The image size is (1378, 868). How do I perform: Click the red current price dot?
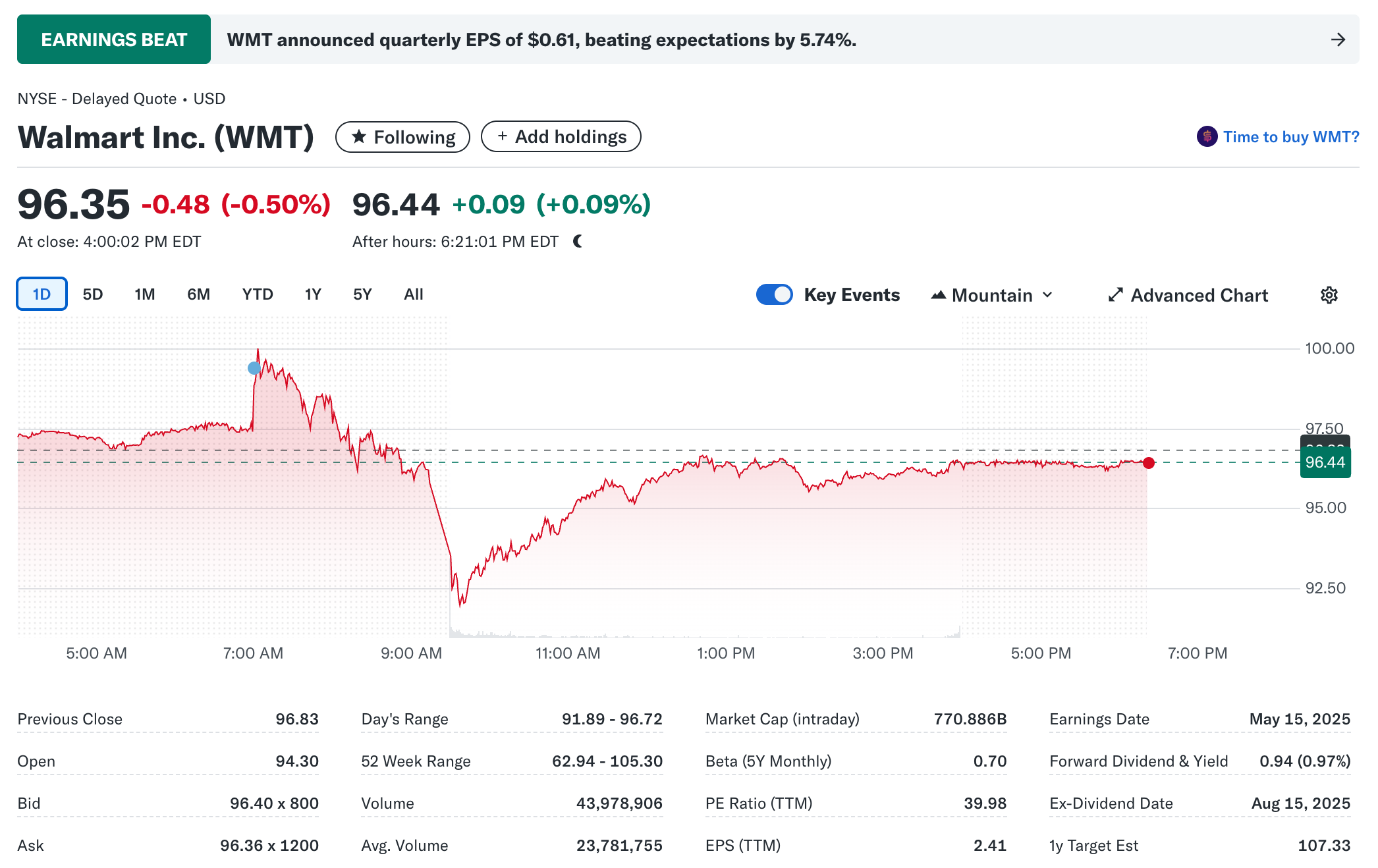[1149, 463]
